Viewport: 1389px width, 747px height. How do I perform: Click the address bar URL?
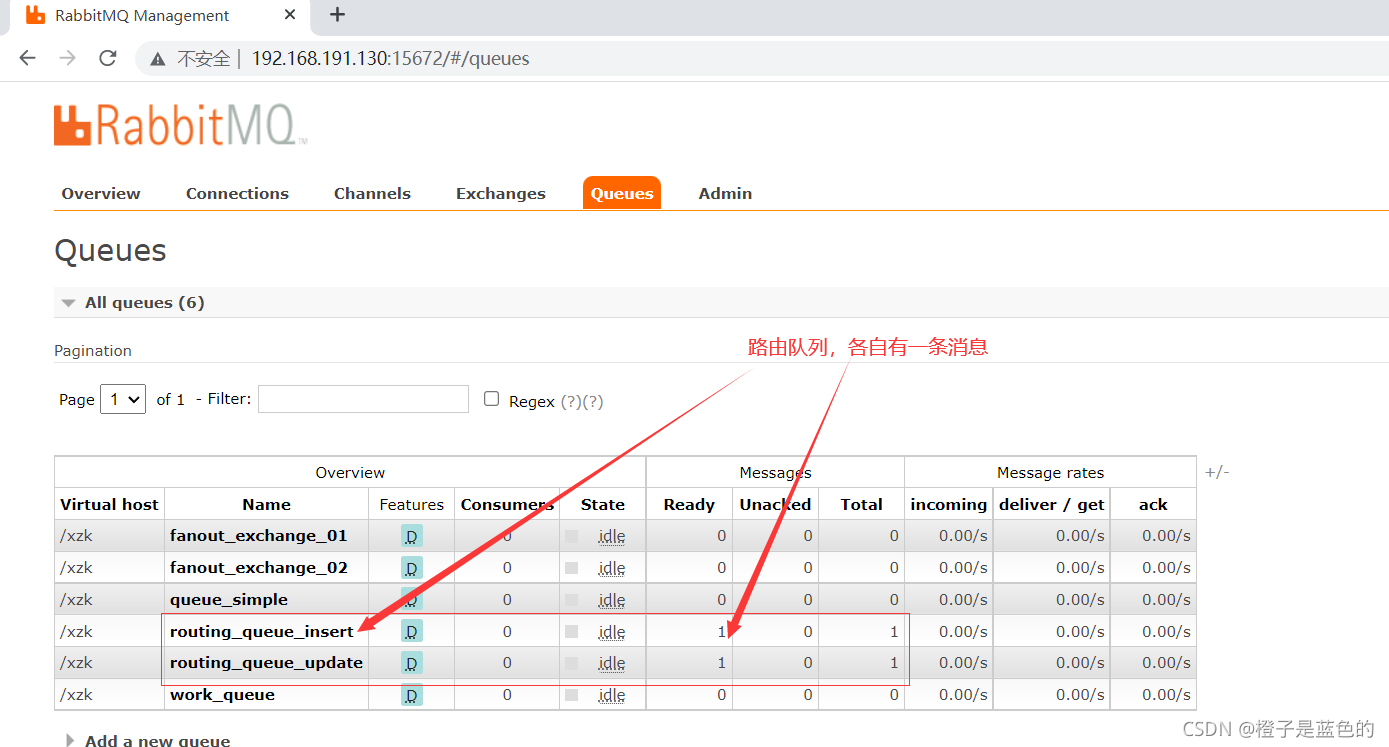click(x=390, y=59)
